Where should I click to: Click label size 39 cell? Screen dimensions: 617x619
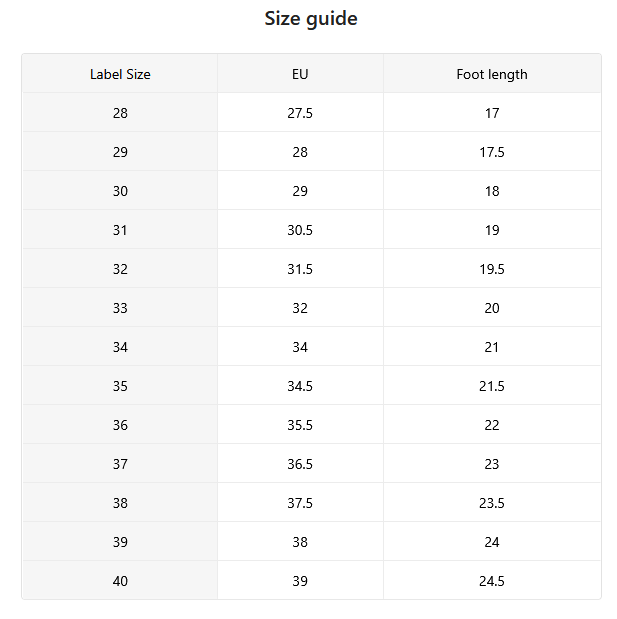120,542
